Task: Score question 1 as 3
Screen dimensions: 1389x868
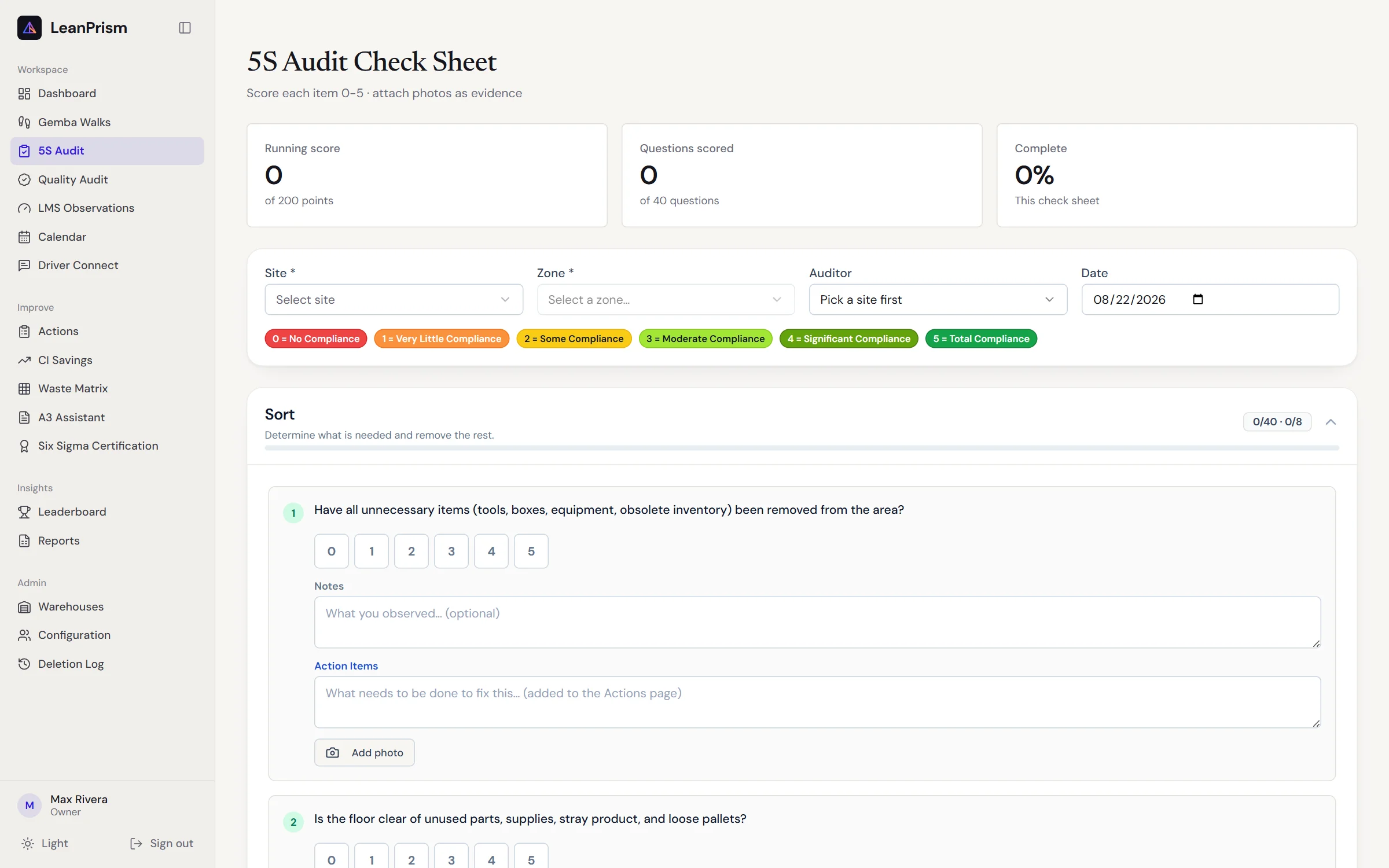Action: [451, 551]
